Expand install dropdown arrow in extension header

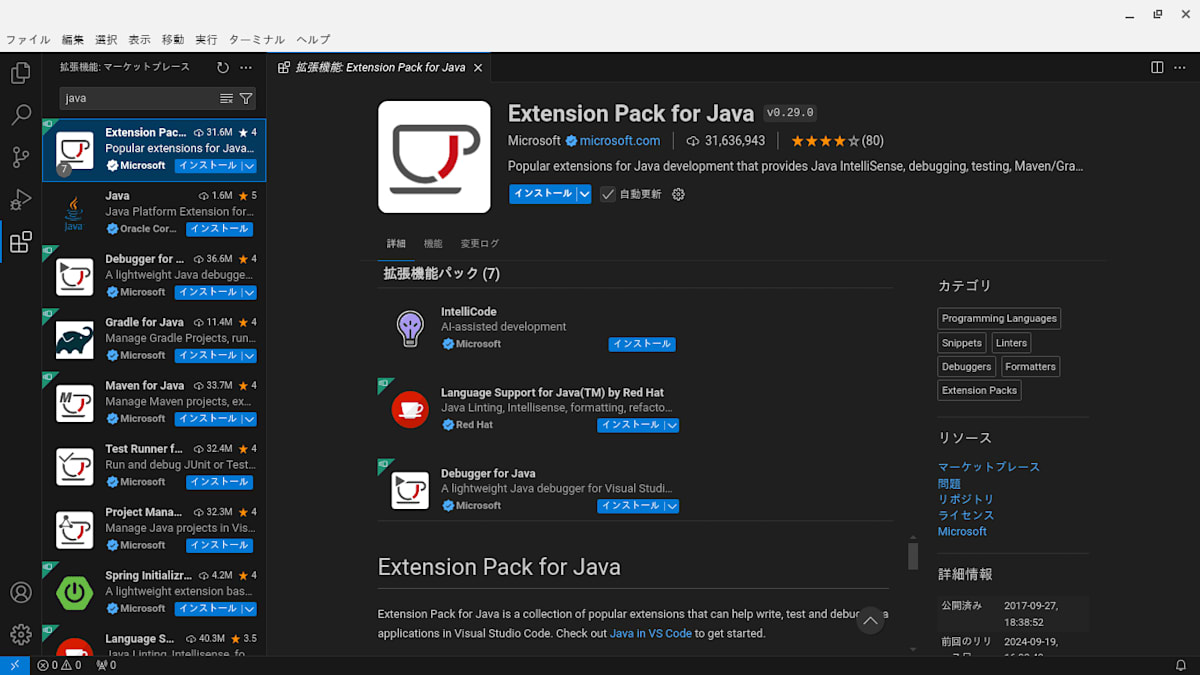pyautogui.click(x=583, y=194)
